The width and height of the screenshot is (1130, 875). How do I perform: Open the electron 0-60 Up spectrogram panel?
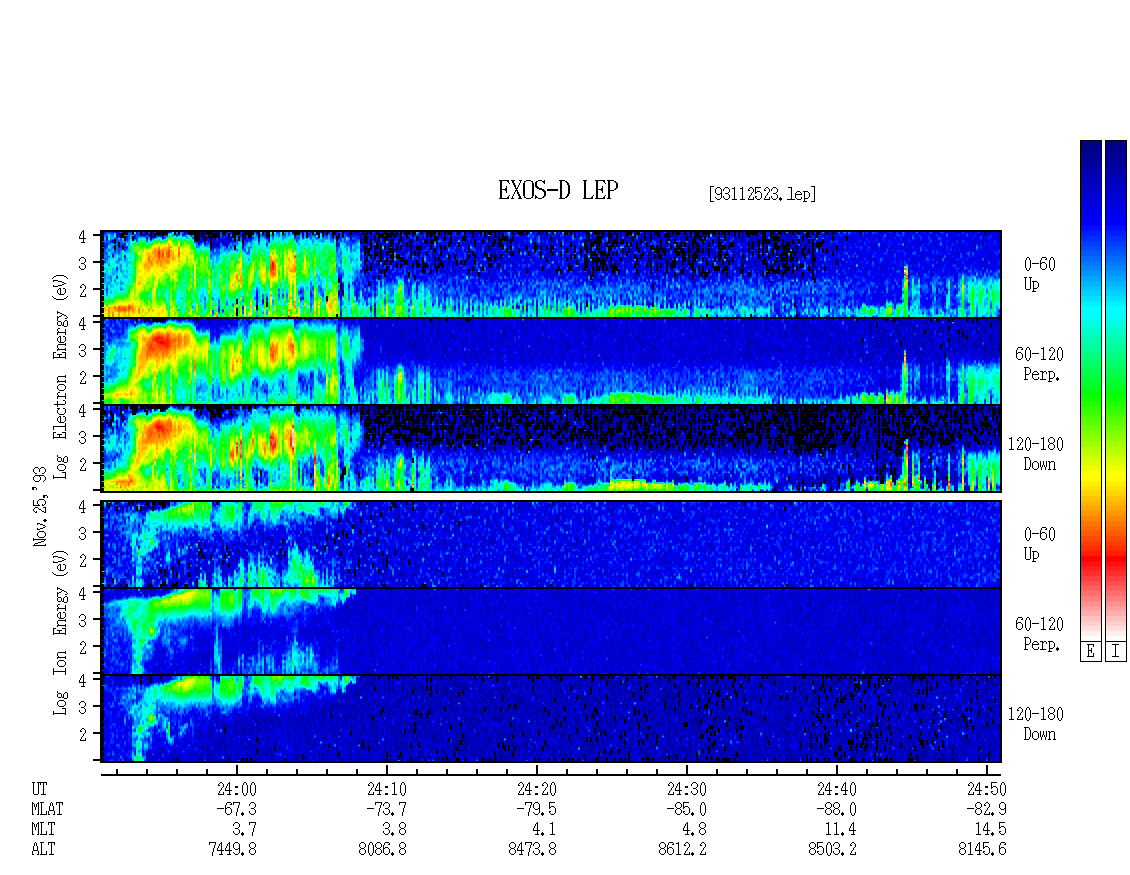click(551, 274)
